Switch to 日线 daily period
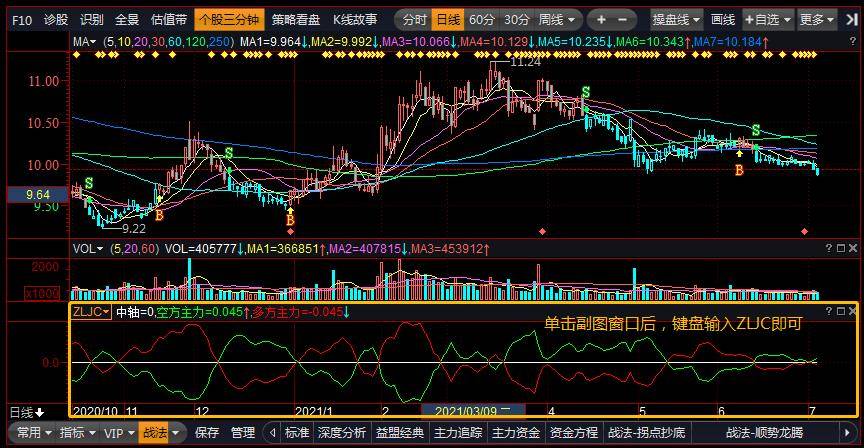Image resolution: width=864 pixels, height=448 pixels. click(448, 20)
